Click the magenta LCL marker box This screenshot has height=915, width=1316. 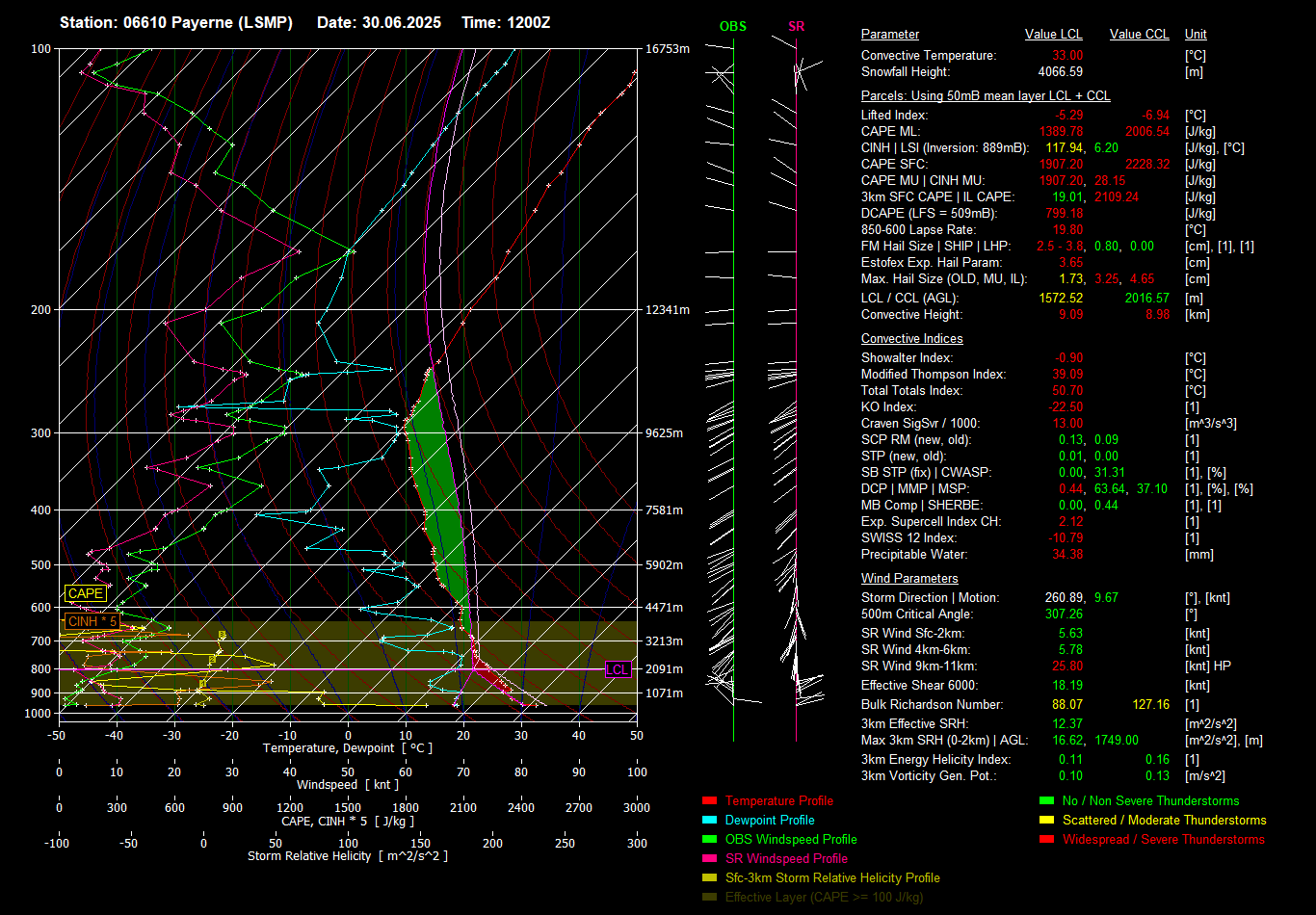(x=618, y=669)
